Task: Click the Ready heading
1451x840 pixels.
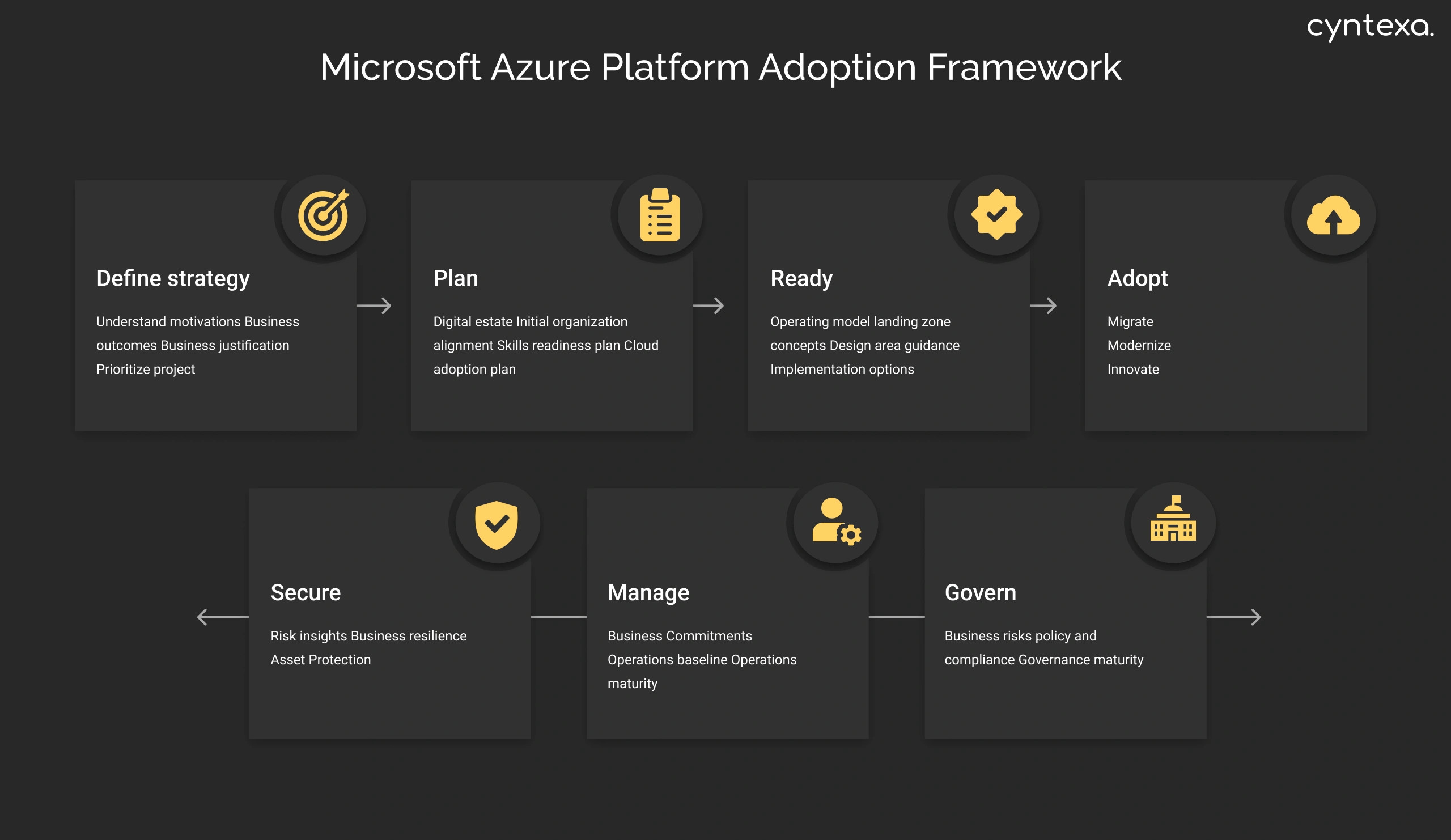Action: click(801, 278)
